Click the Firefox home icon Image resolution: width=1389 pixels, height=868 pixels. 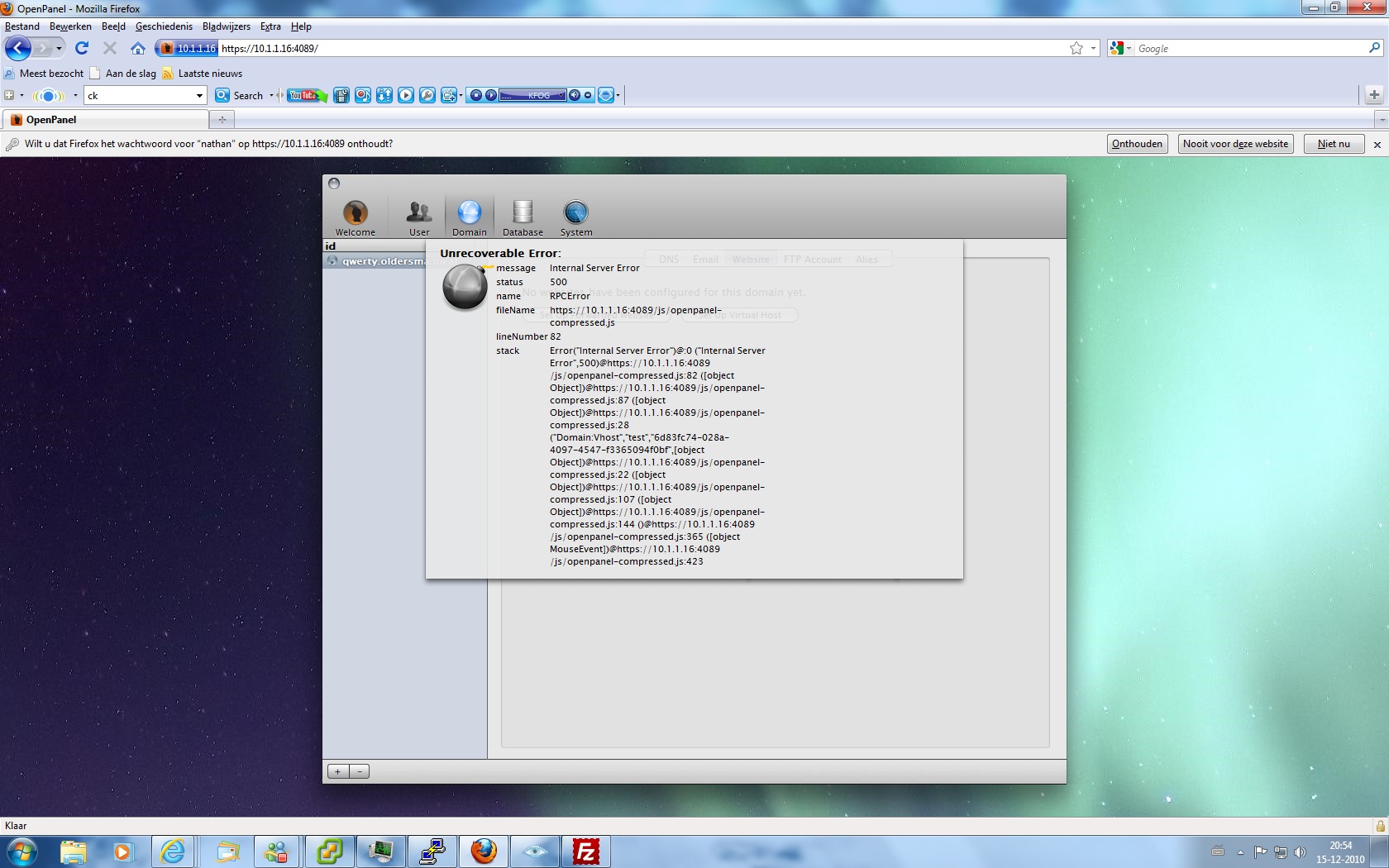coord(138,49)
